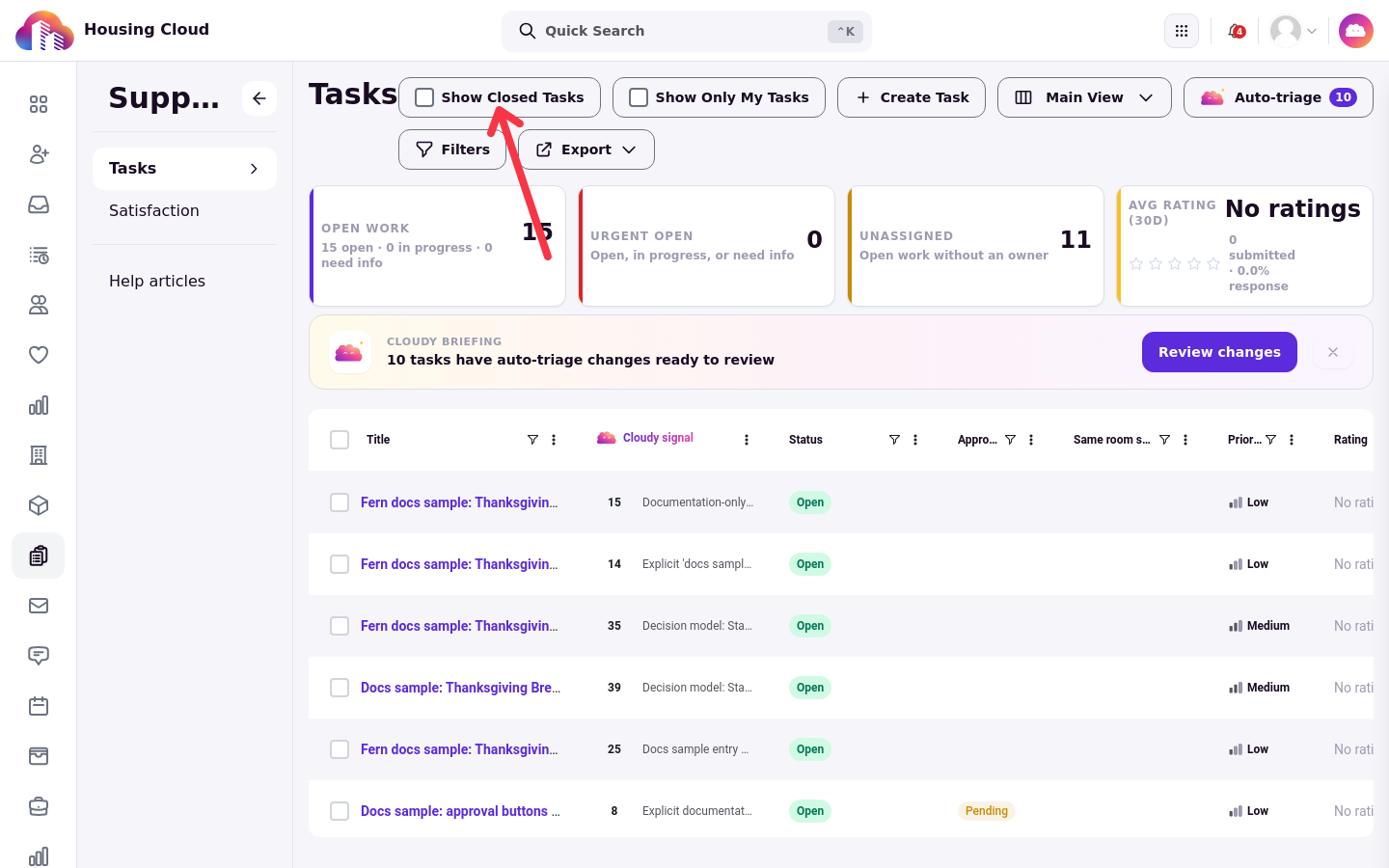Check the Show Only My Tasks box

point(639,97)
